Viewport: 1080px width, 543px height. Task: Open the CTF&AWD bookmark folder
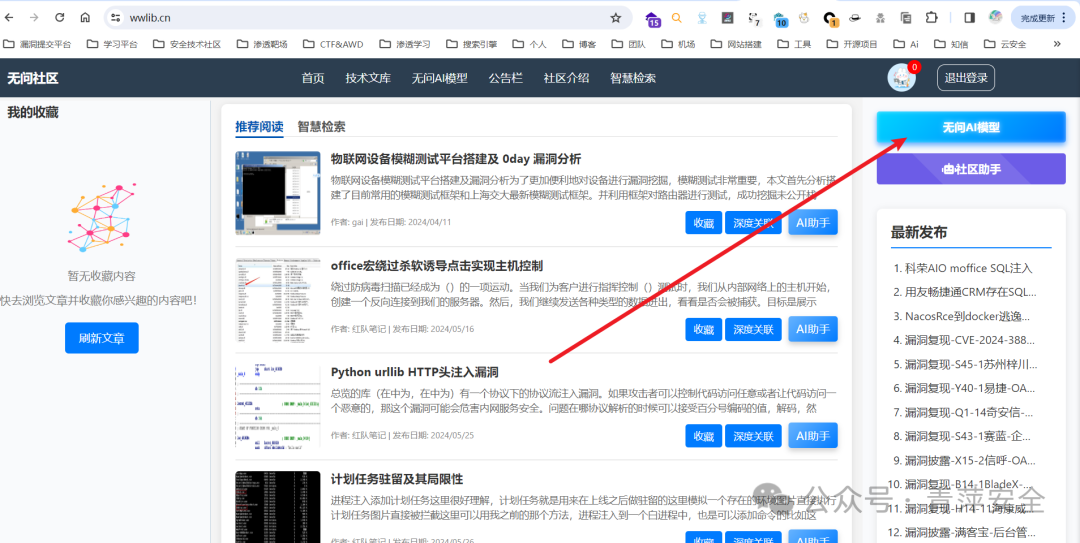coord(333,44)
